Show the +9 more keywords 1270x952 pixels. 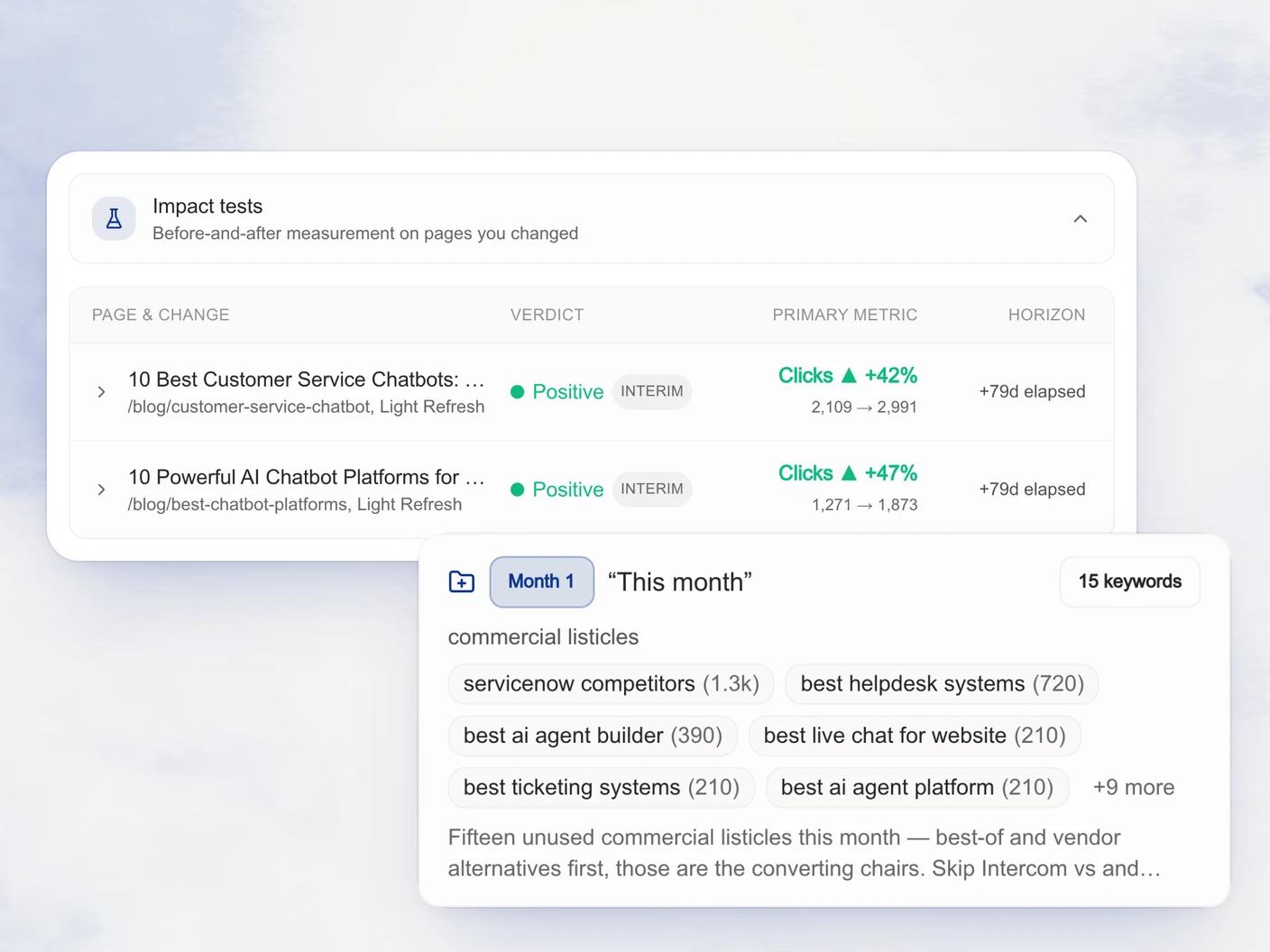[x=1134, y=788]
